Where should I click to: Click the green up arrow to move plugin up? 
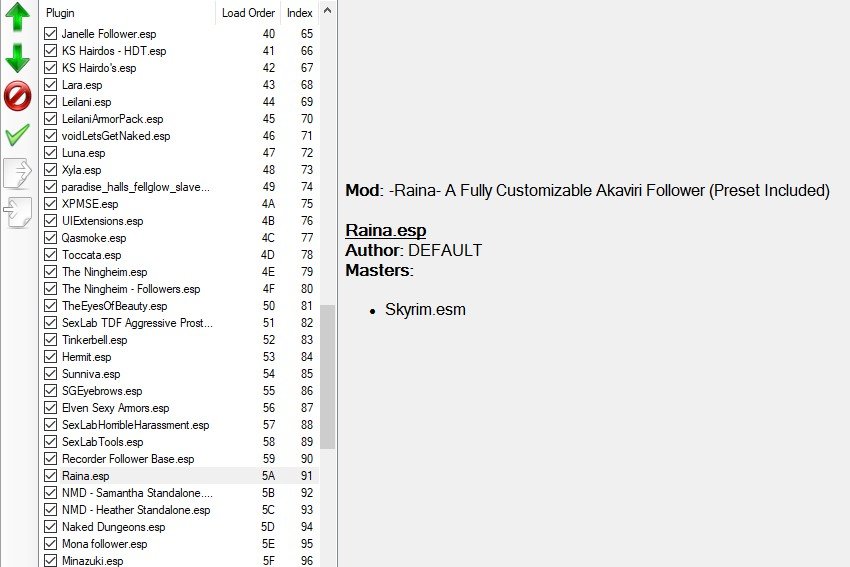pos(17,16)
